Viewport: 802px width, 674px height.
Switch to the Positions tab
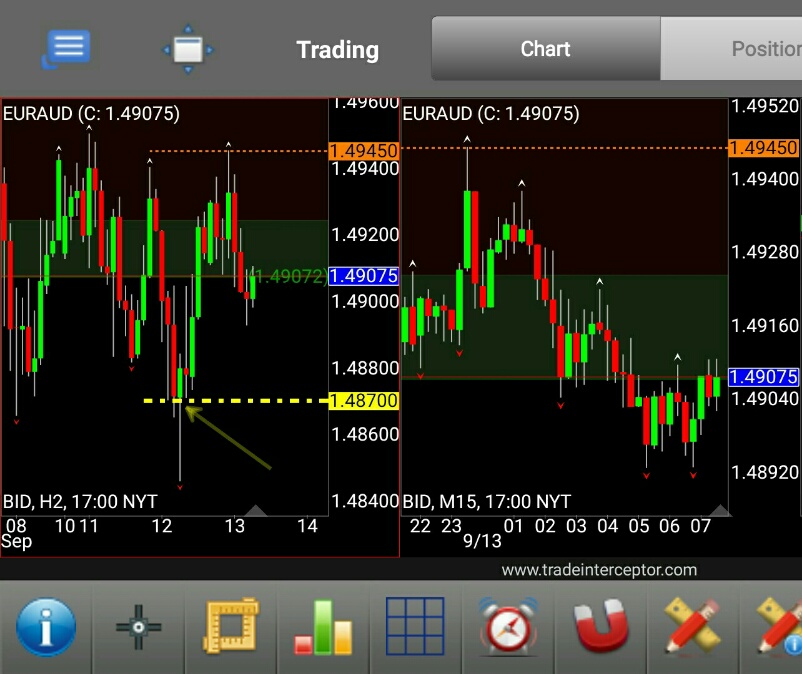[x=731, y=49]
